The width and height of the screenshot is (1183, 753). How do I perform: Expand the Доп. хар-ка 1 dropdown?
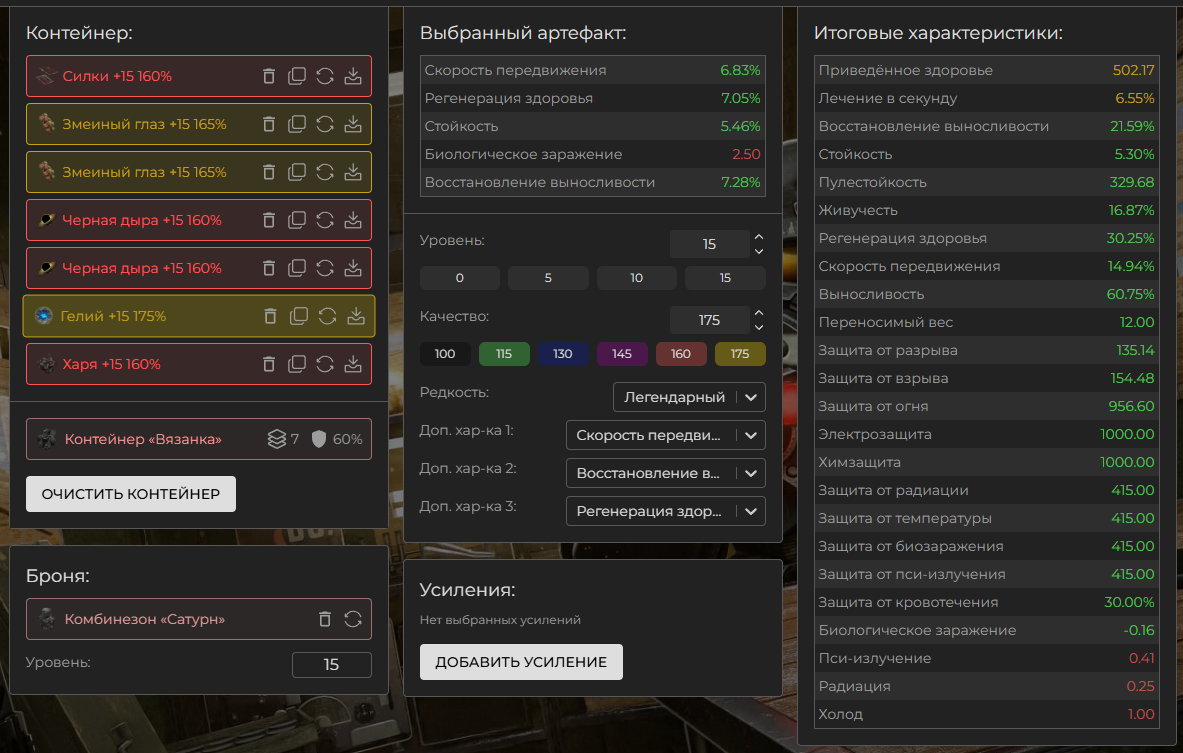[x=665, y=435]
